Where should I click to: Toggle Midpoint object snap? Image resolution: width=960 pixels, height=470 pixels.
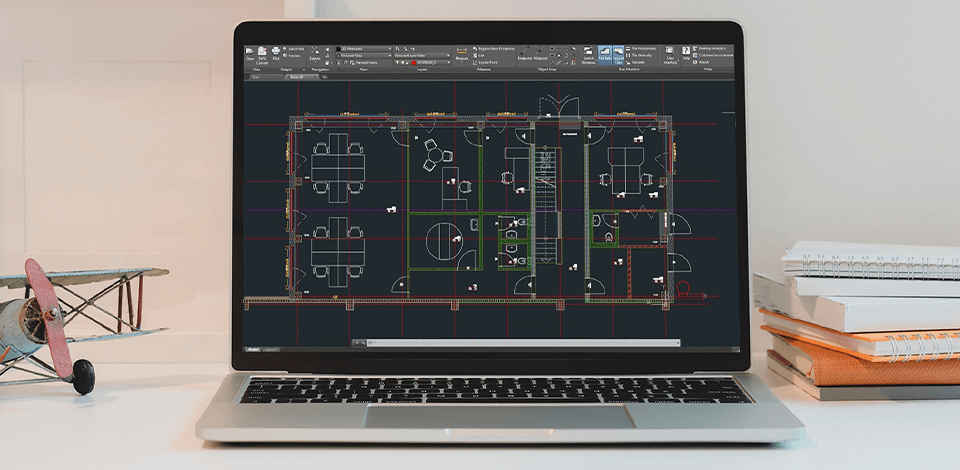pyautogui.click(x=540, y=53)
